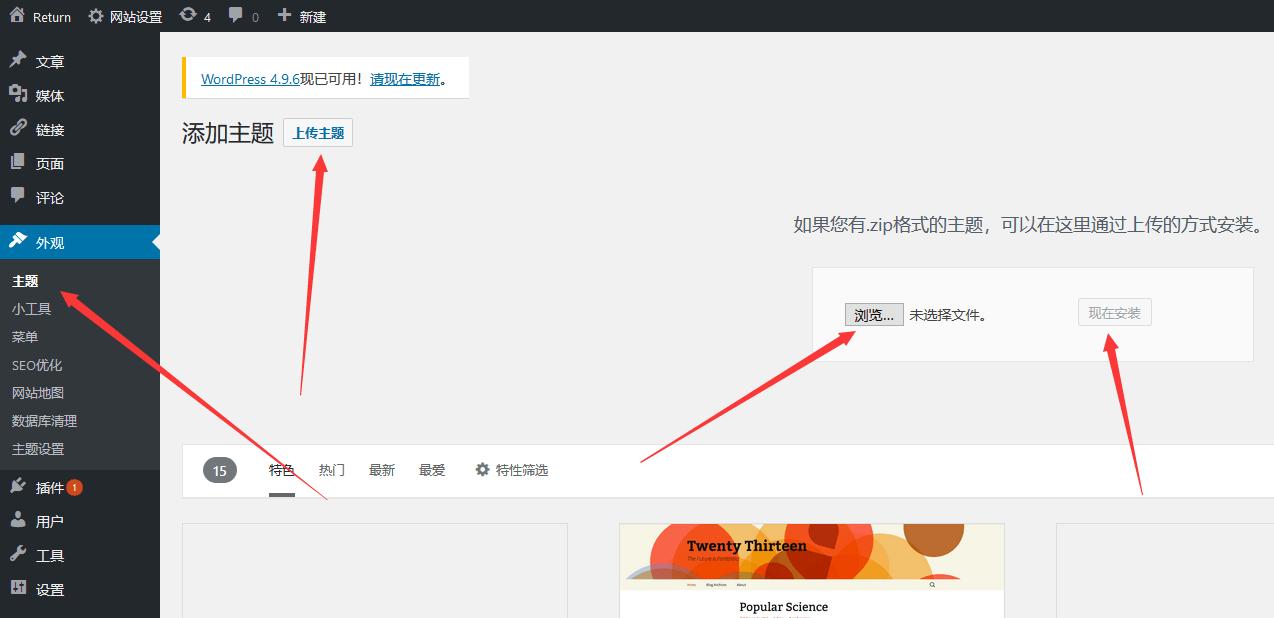This screenshot has height=618, width=1274.
Task: Select 小工具 in the appearance submenu
Action: click(31, 309)
